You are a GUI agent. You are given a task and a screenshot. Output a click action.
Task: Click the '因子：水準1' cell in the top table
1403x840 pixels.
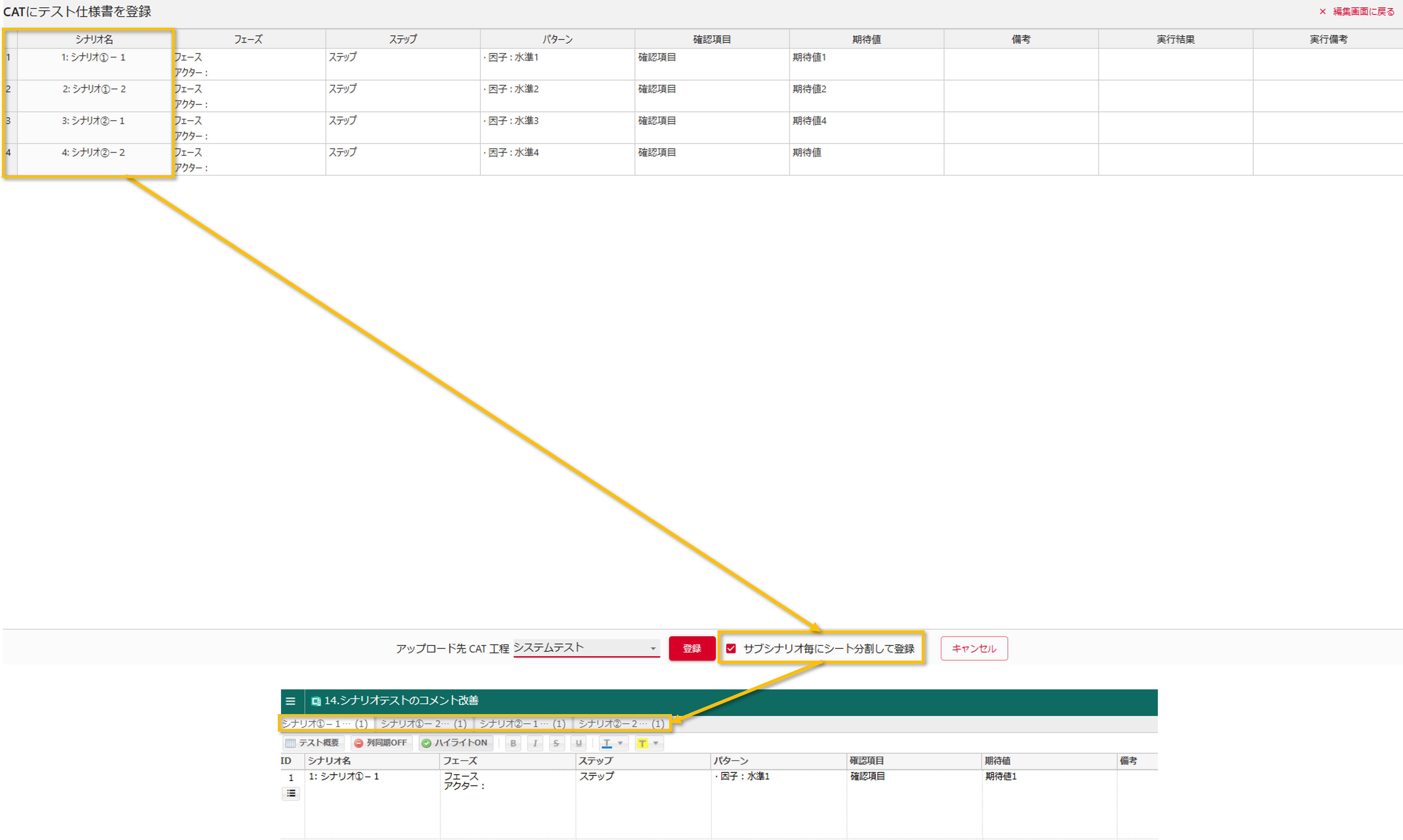point(557,64)
